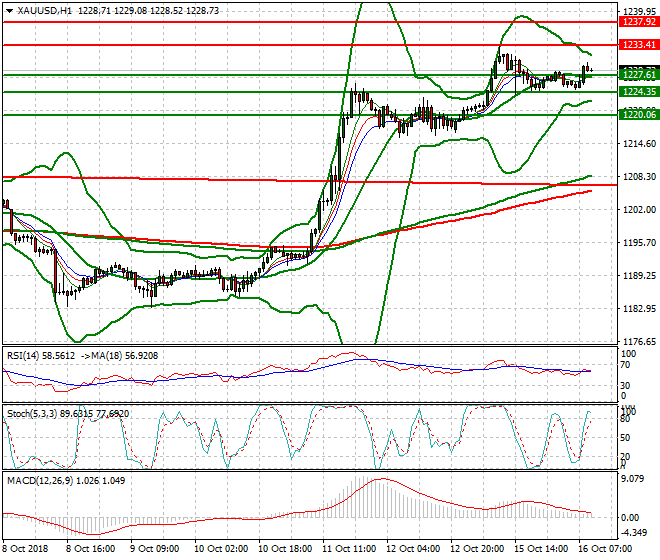Click the 1202.00 price scale value

(639, 210)
